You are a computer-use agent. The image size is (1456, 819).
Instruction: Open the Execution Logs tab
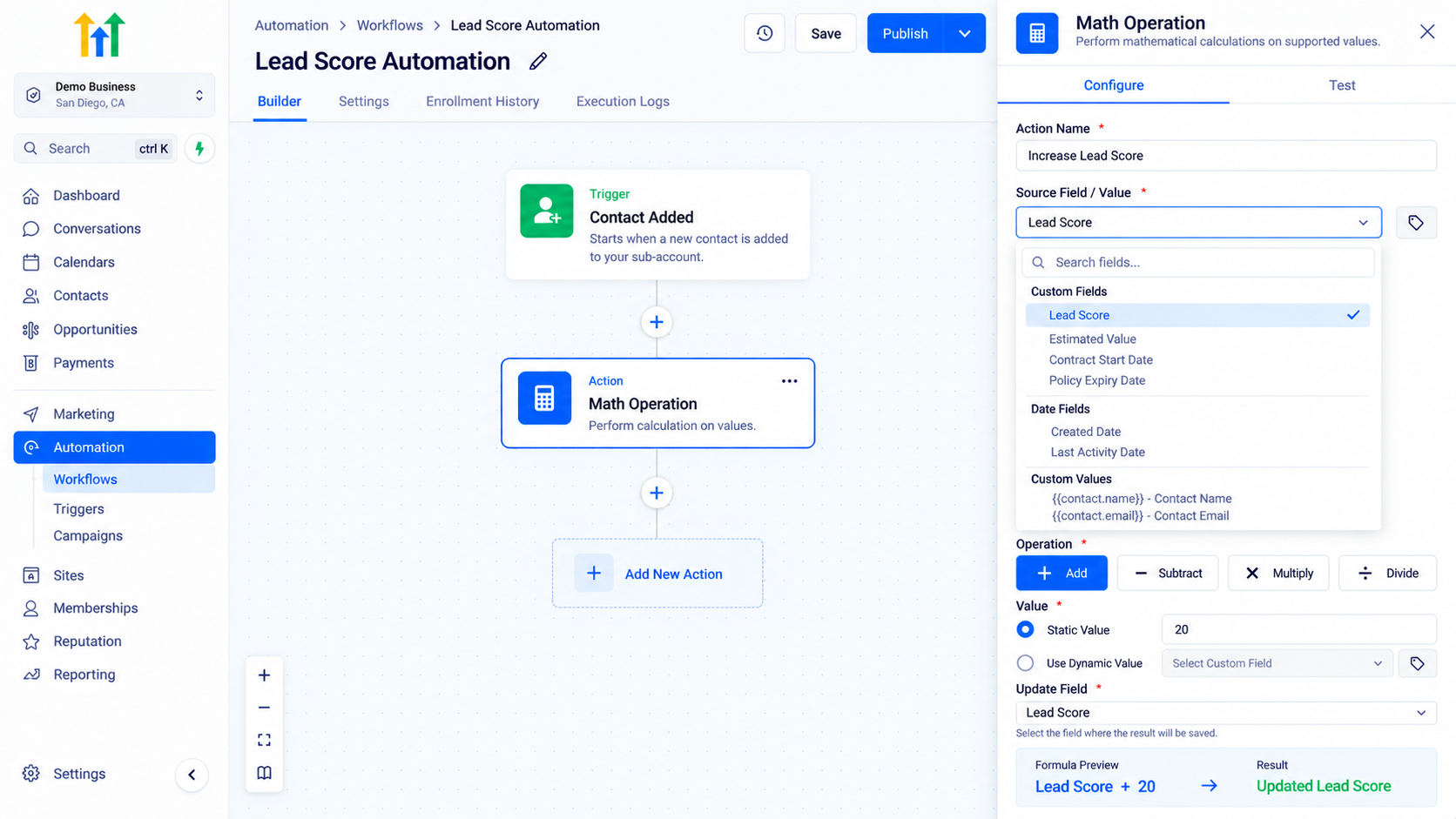(623, 102)
